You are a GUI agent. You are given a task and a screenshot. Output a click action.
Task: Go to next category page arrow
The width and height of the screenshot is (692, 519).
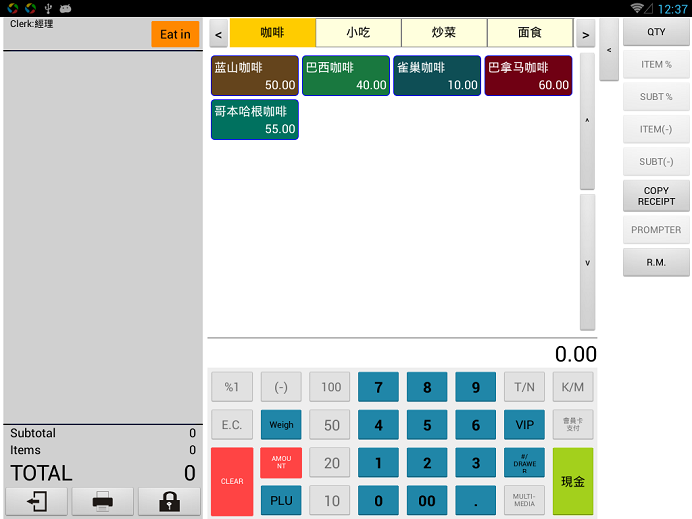pos(585,34)
